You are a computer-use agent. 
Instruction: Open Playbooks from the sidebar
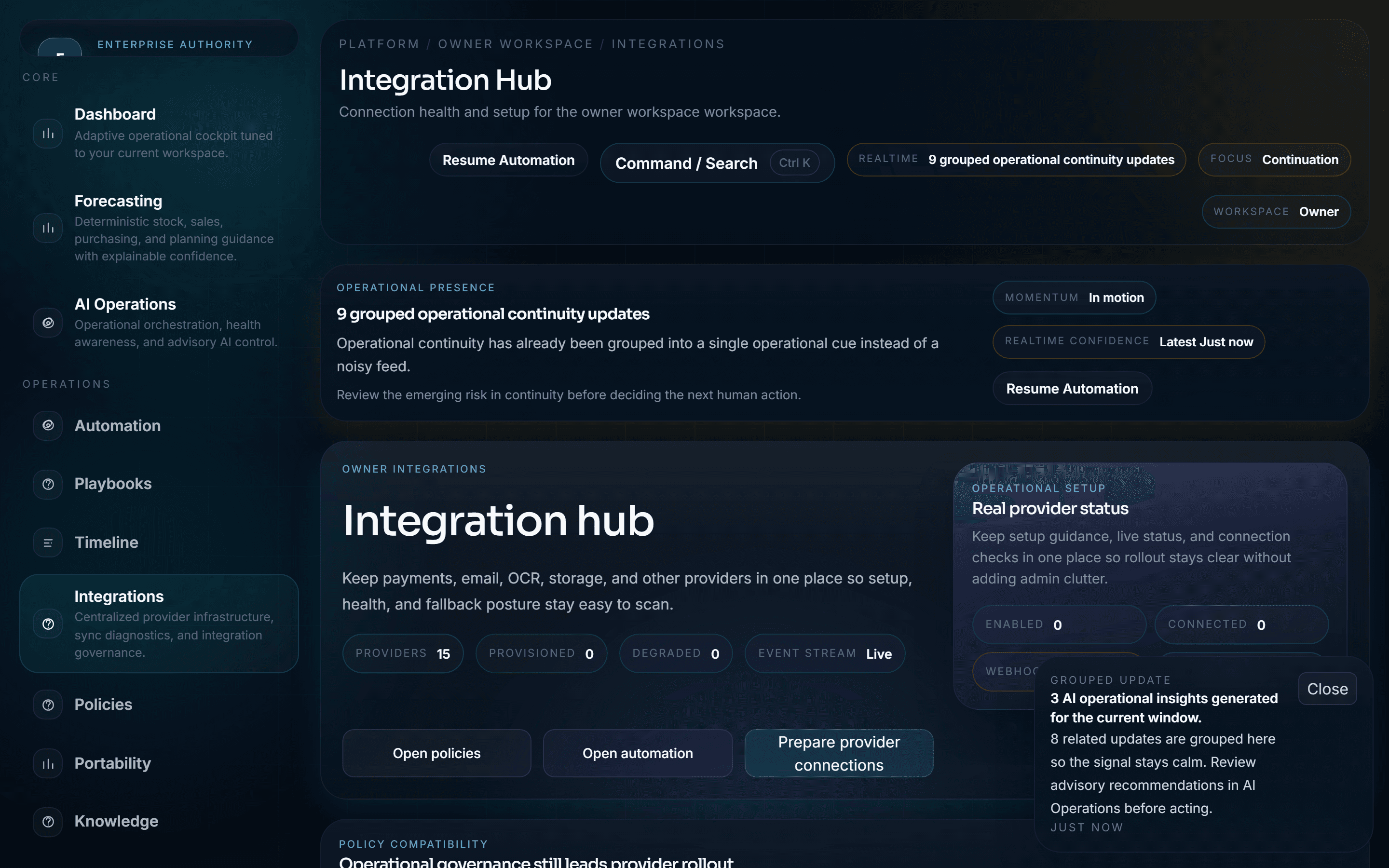pyautogui.click(x=159, y=484)
